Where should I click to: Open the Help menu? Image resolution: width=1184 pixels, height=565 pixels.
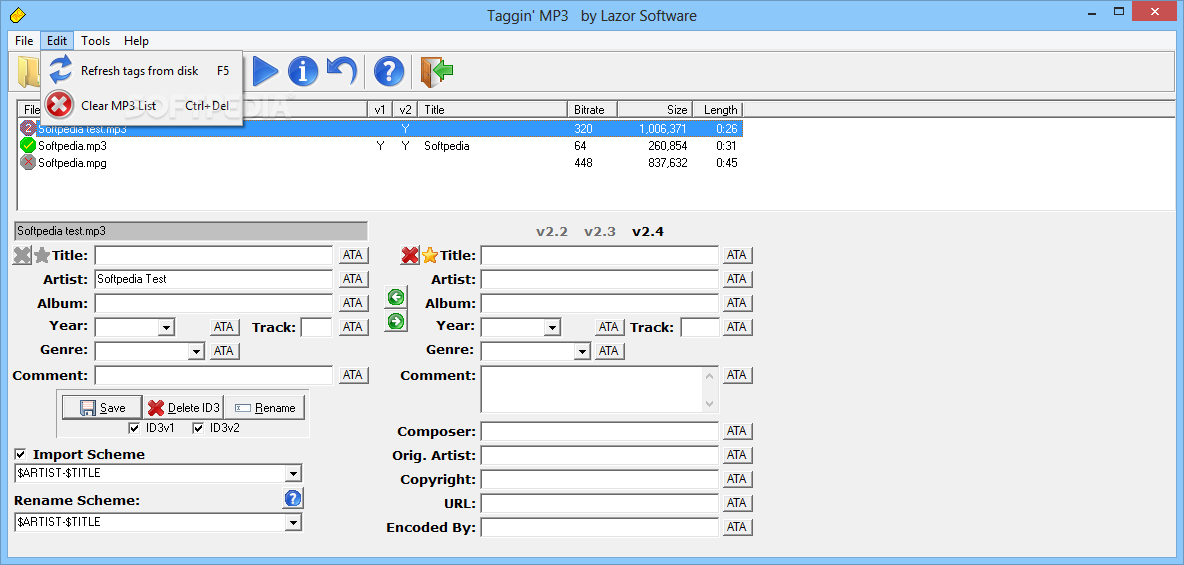point(137,41)
